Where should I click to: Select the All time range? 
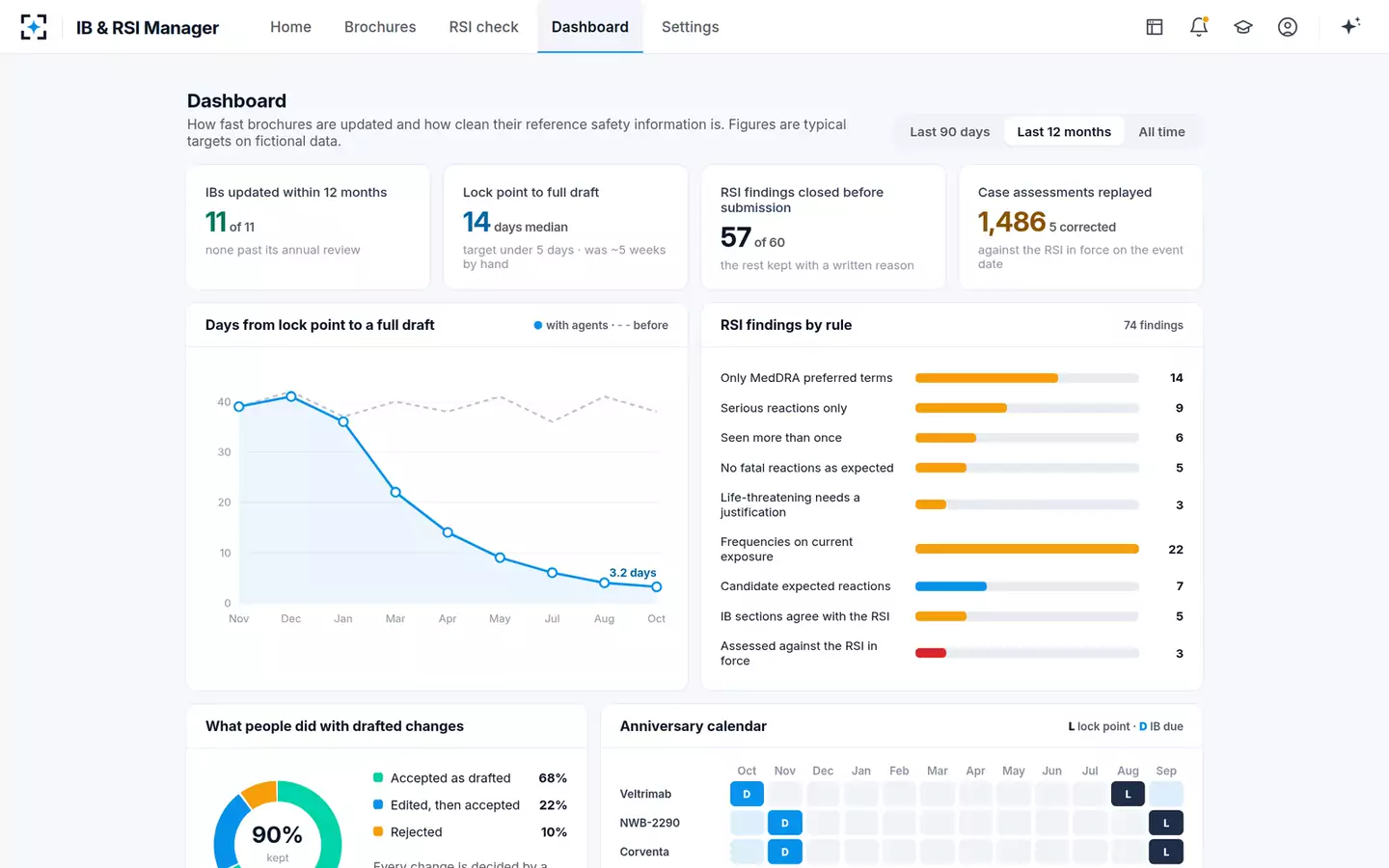[x=1161, y=132]
